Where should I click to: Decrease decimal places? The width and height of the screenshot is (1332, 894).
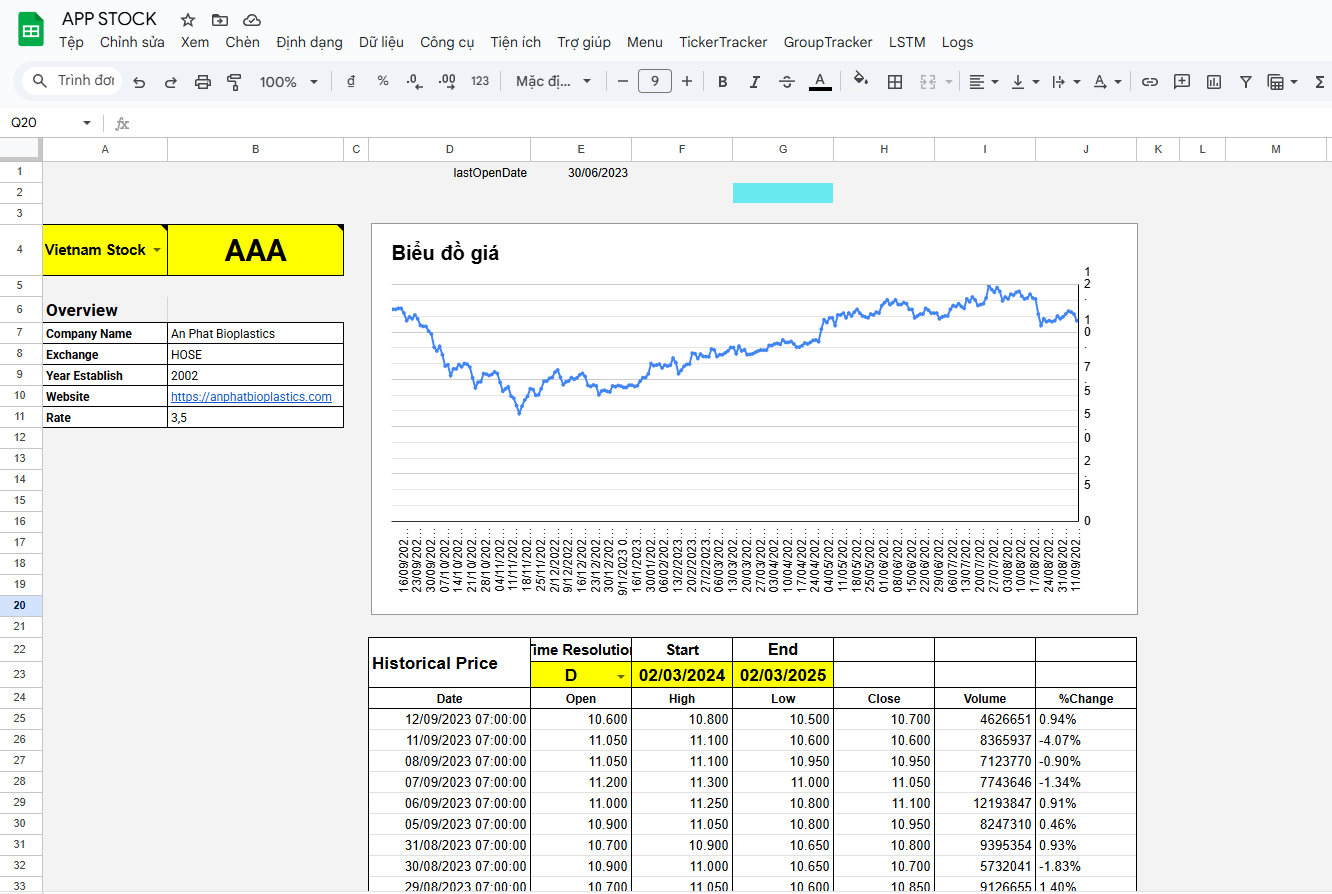tap(415, 81)
